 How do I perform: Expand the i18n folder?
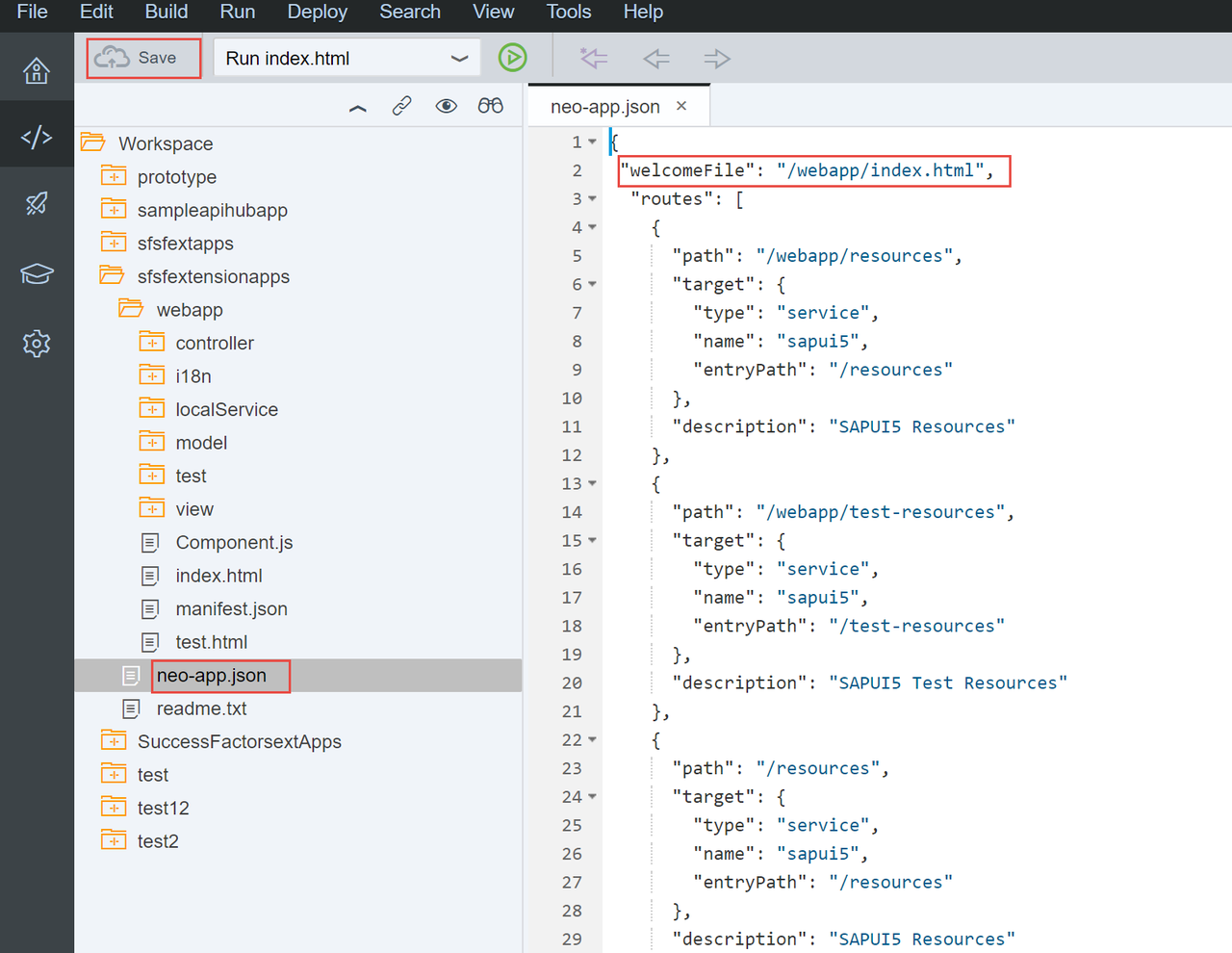tap(152, 375)
